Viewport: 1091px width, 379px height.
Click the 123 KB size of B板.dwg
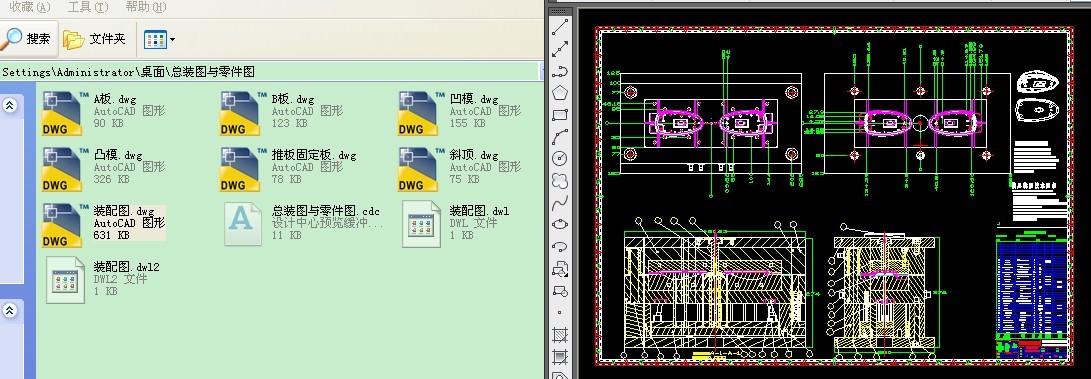289,123
